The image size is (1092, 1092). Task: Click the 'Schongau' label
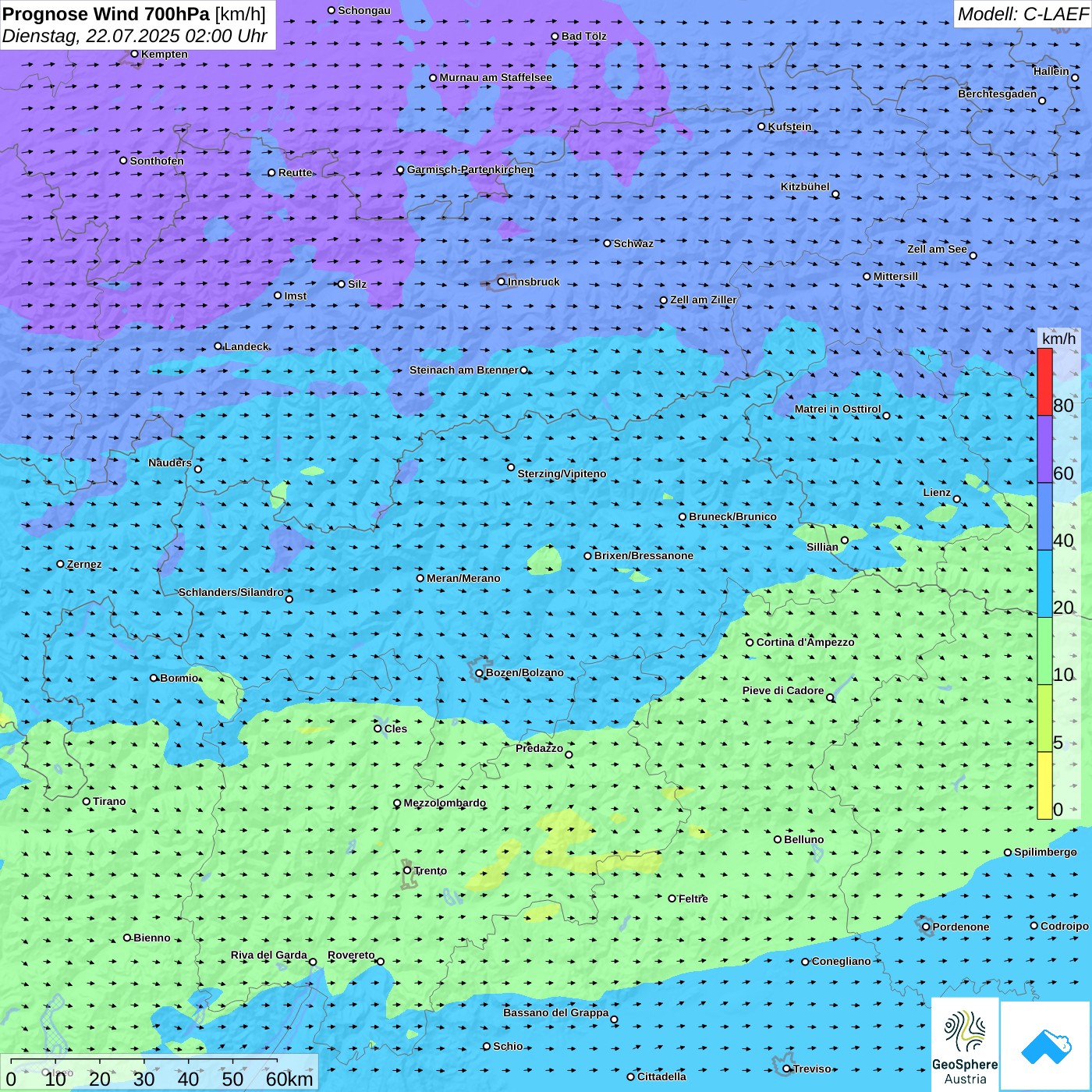coord(364,10)
